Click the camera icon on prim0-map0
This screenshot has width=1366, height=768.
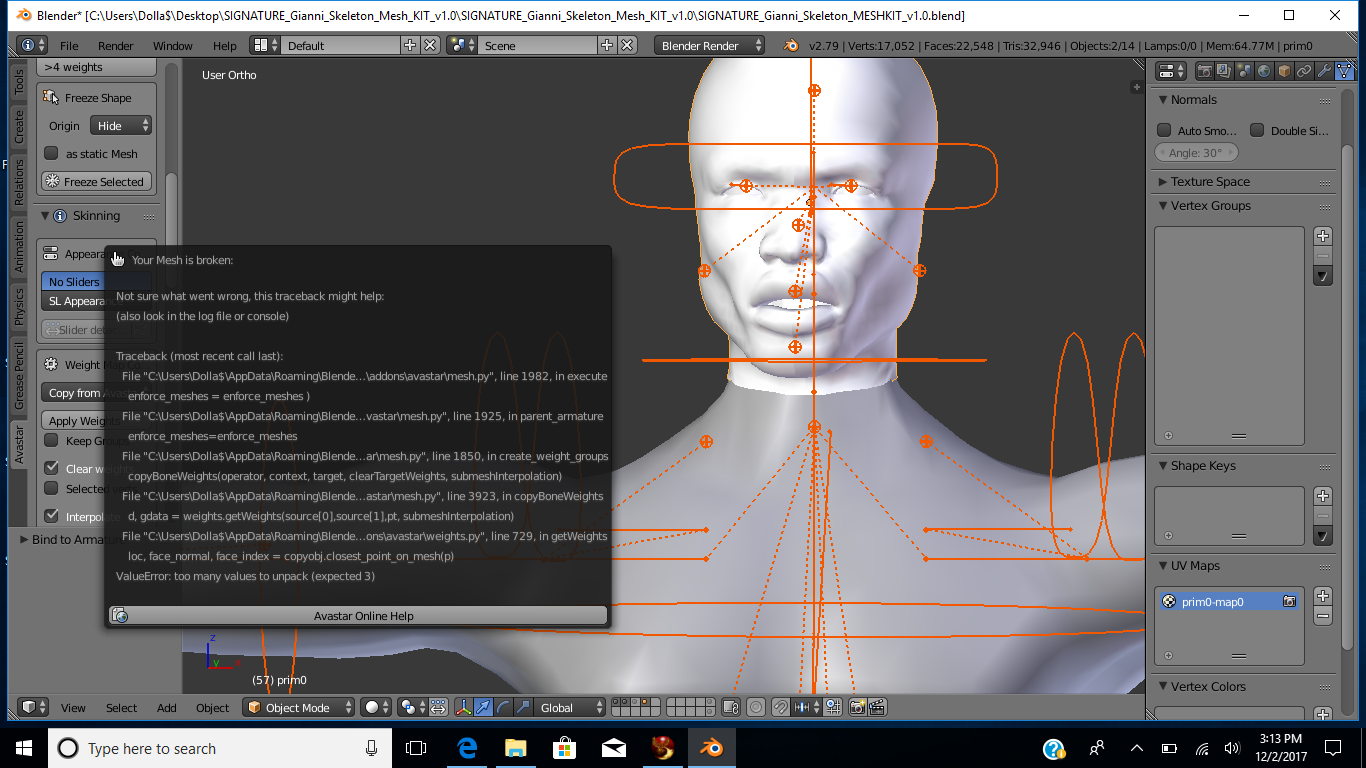1290,602
